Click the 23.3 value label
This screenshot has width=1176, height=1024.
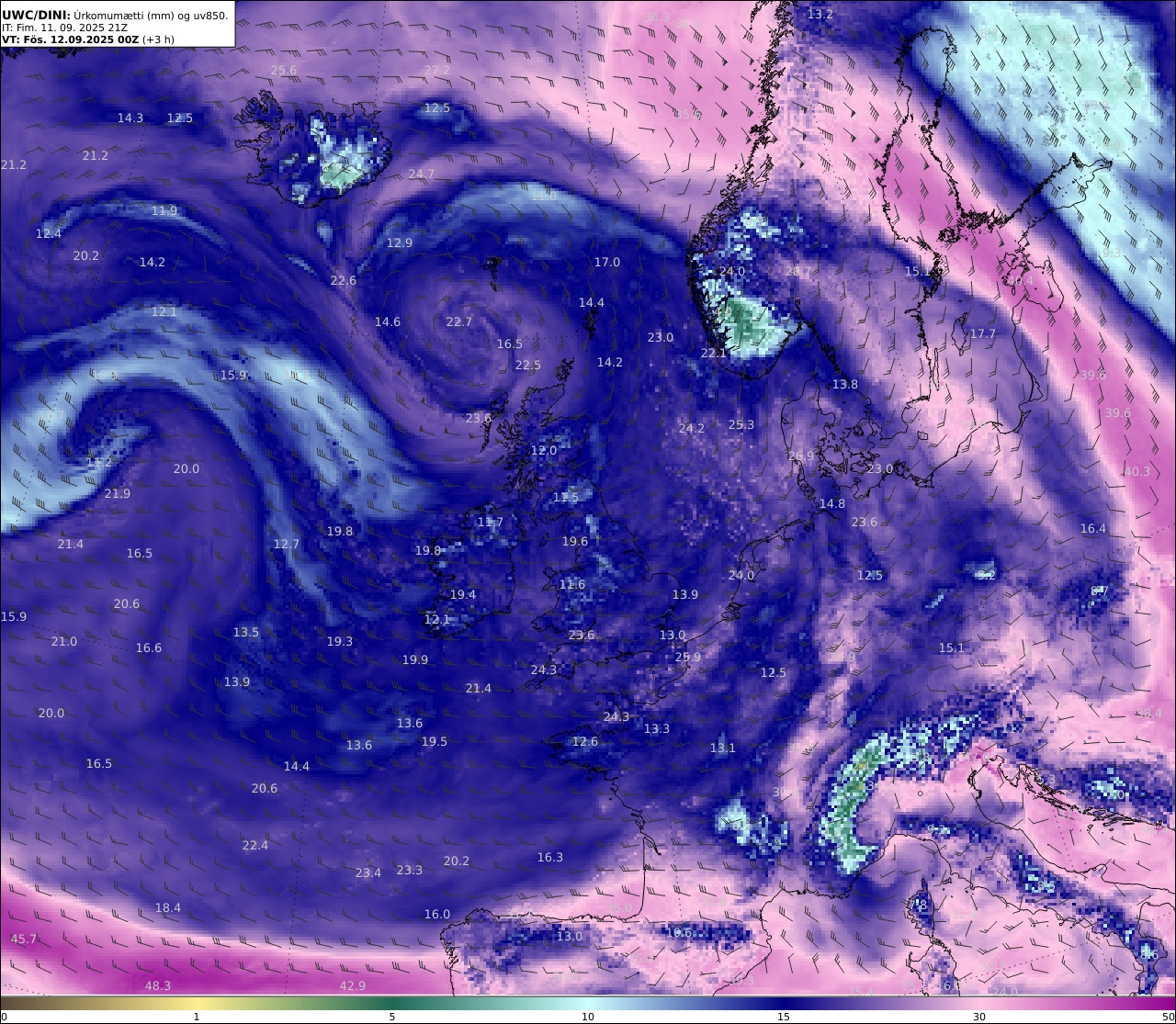[x=410, y=871]
